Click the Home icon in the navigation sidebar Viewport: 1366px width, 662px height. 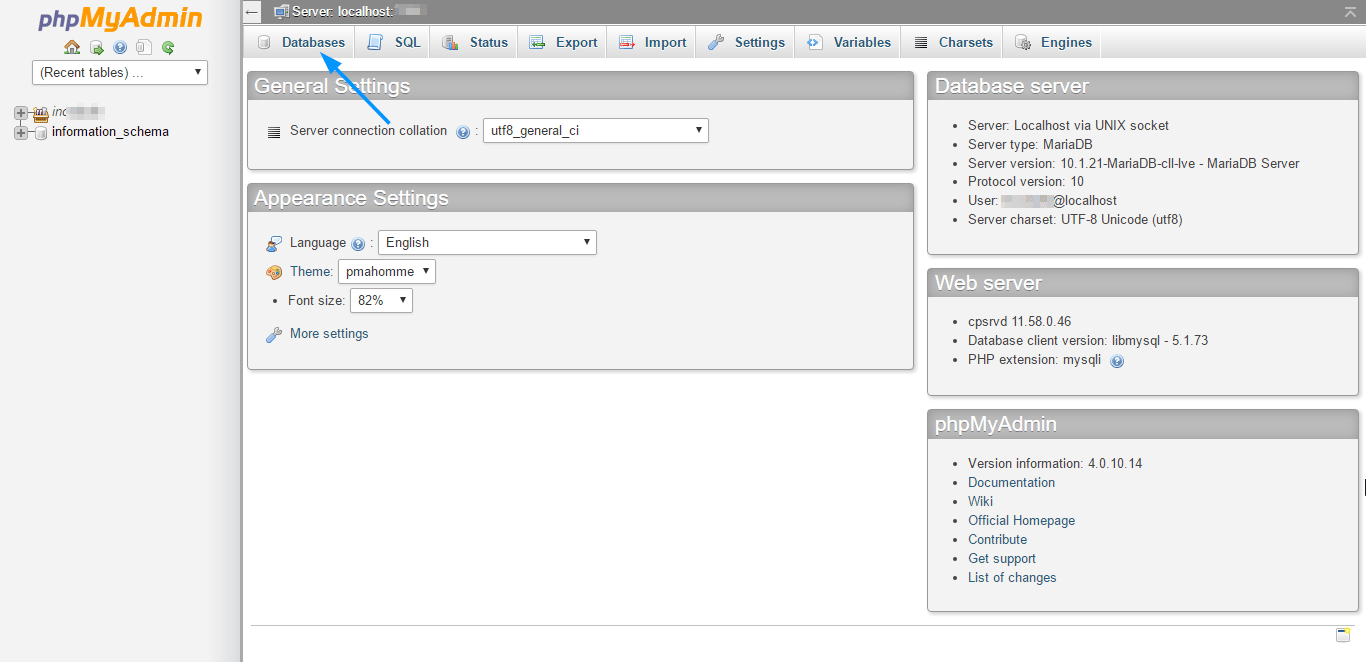tap(72, 47)
